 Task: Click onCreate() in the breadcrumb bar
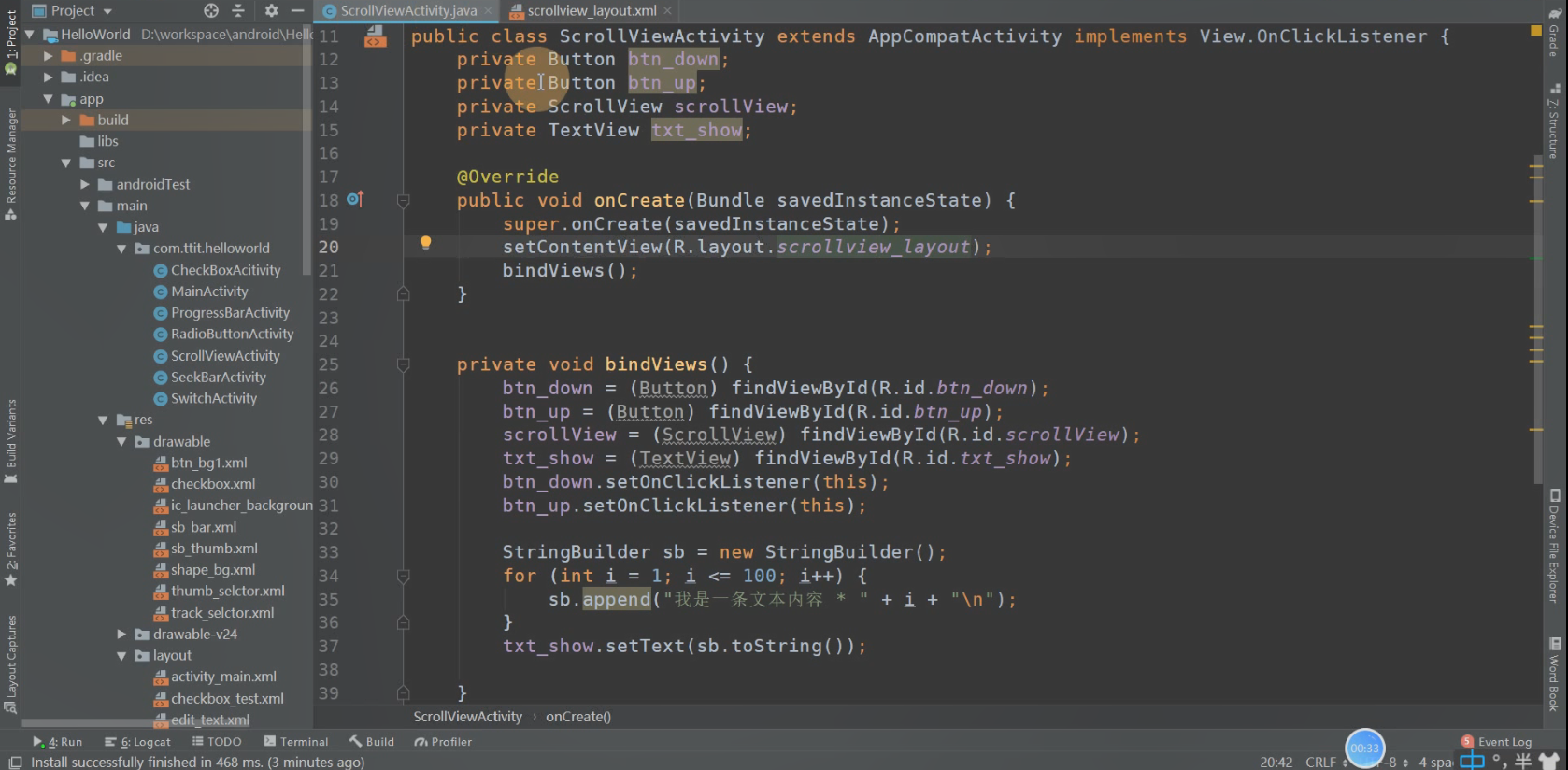578,717
